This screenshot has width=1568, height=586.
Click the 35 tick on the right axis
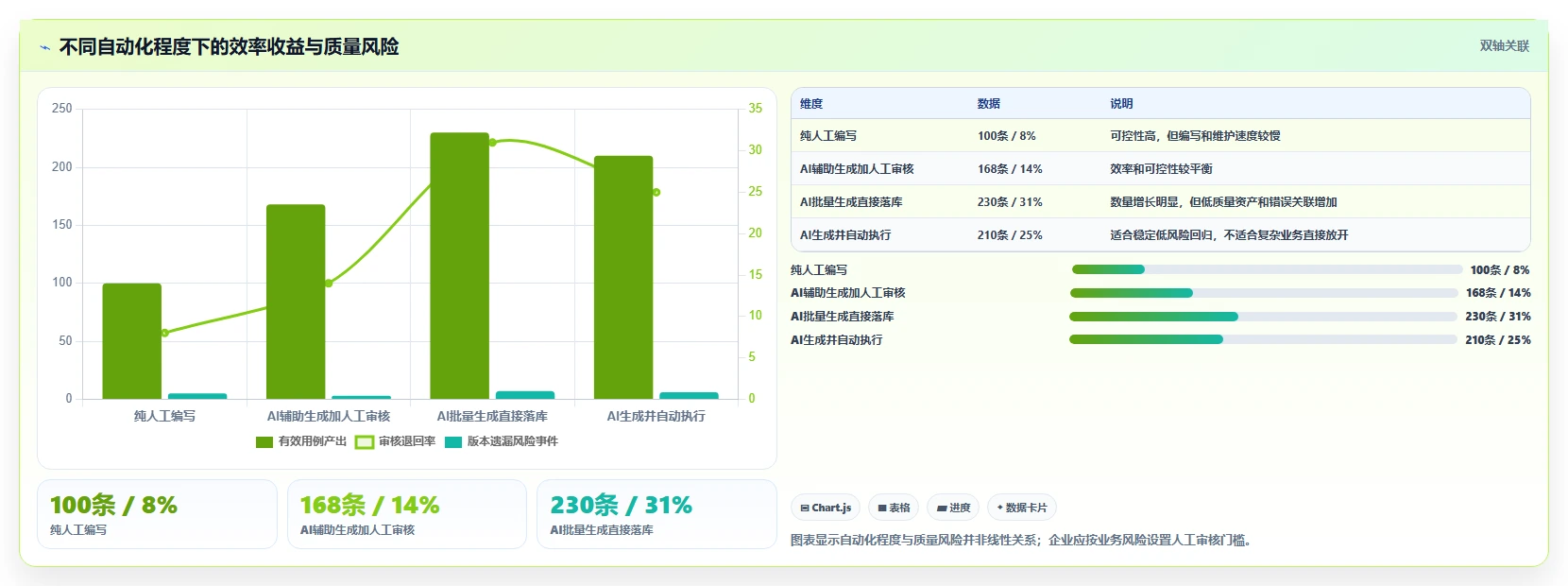pyautogui.click(x=756, y=109)
